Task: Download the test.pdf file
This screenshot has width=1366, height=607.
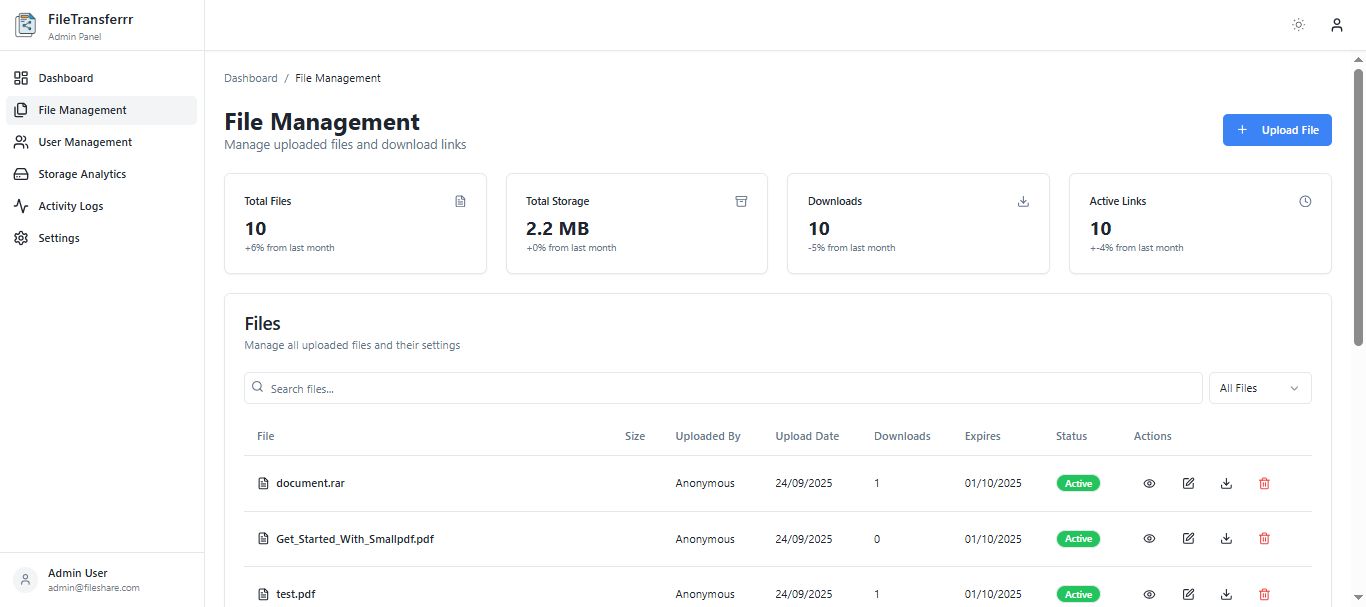Action: (x=1226, y=594)
